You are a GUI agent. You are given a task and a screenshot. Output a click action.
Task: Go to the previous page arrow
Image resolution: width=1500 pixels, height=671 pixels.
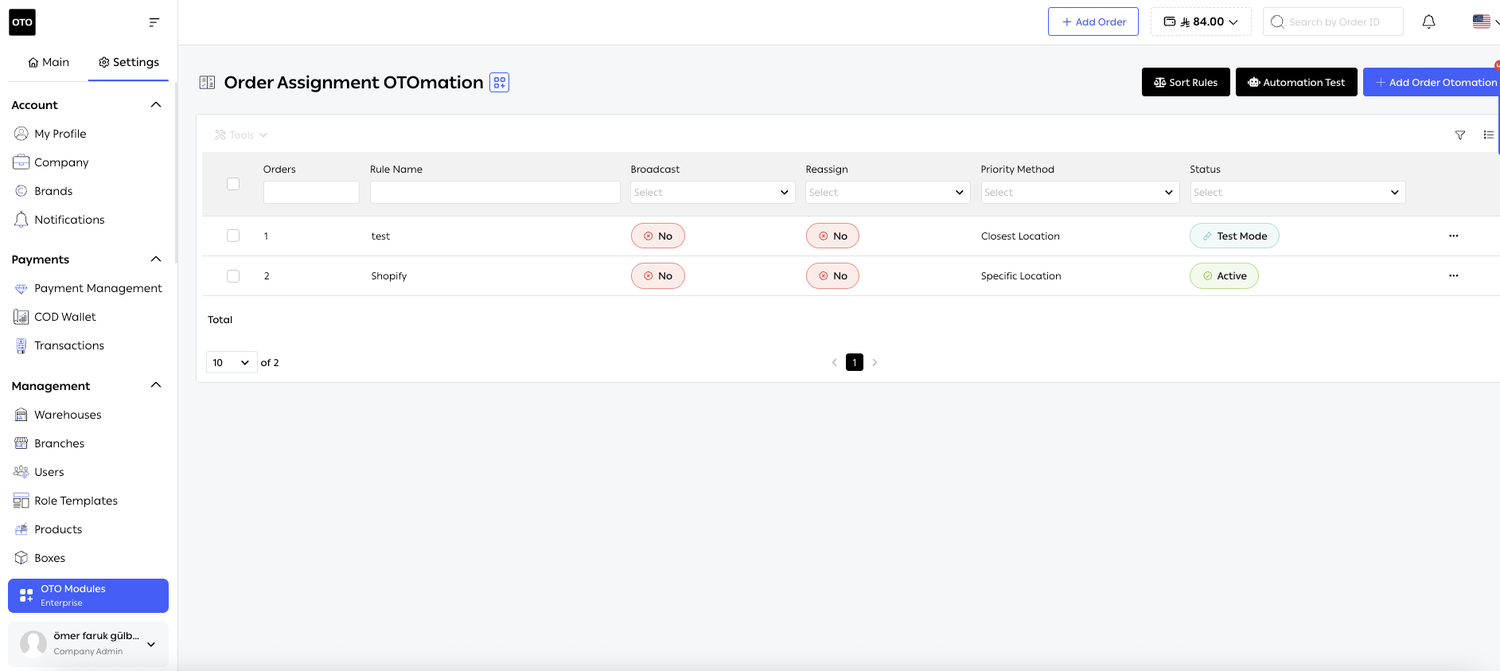[834, 363]
